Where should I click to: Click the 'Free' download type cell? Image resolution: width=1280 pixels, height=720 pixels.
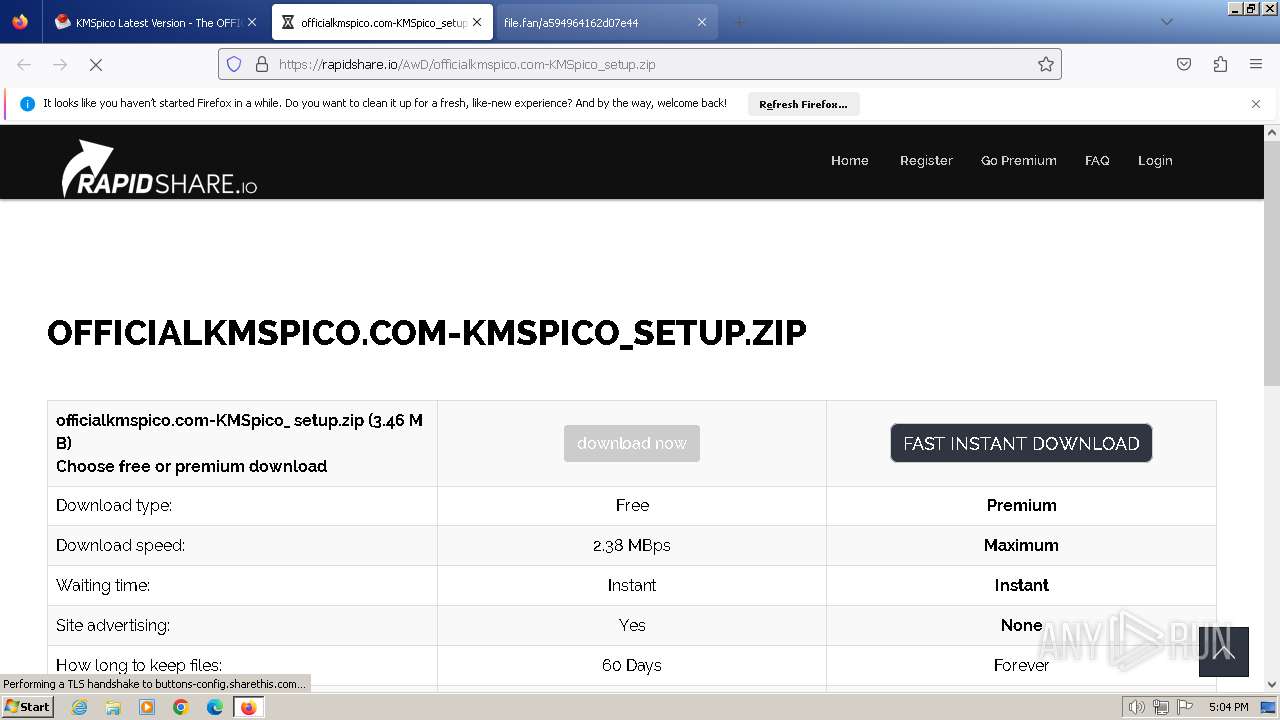tap(632, 505)
